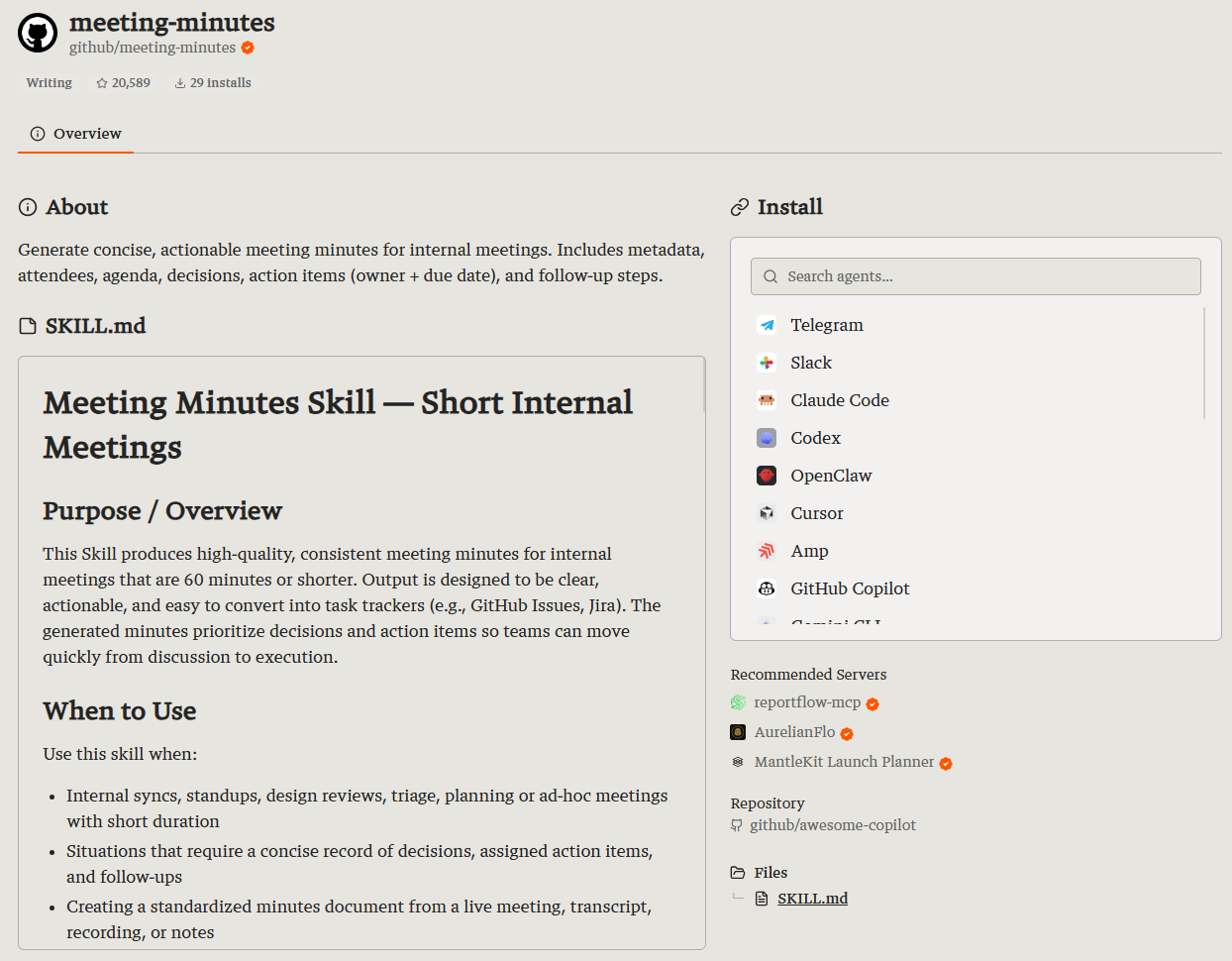Click the Repository label
The width and height of the screenshot is (1232, 961).
(x=768, y=803)
